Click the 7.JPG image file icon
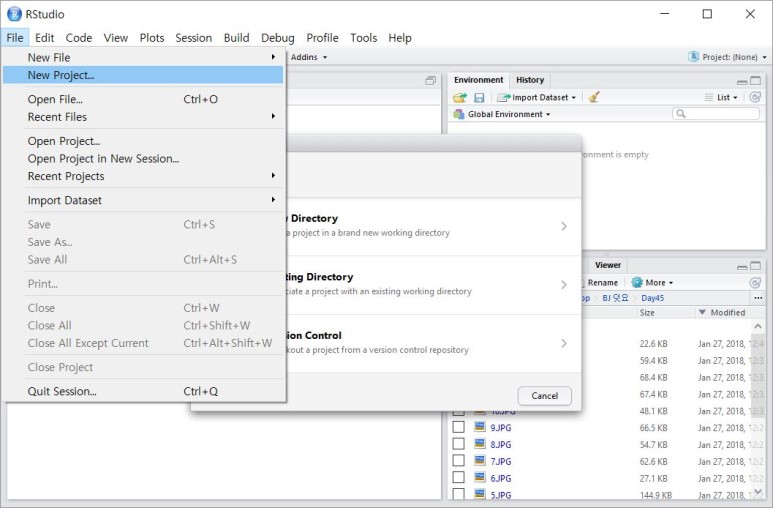Image resolution: width=773 pixels, height=508 pixels. coord(479,461)
